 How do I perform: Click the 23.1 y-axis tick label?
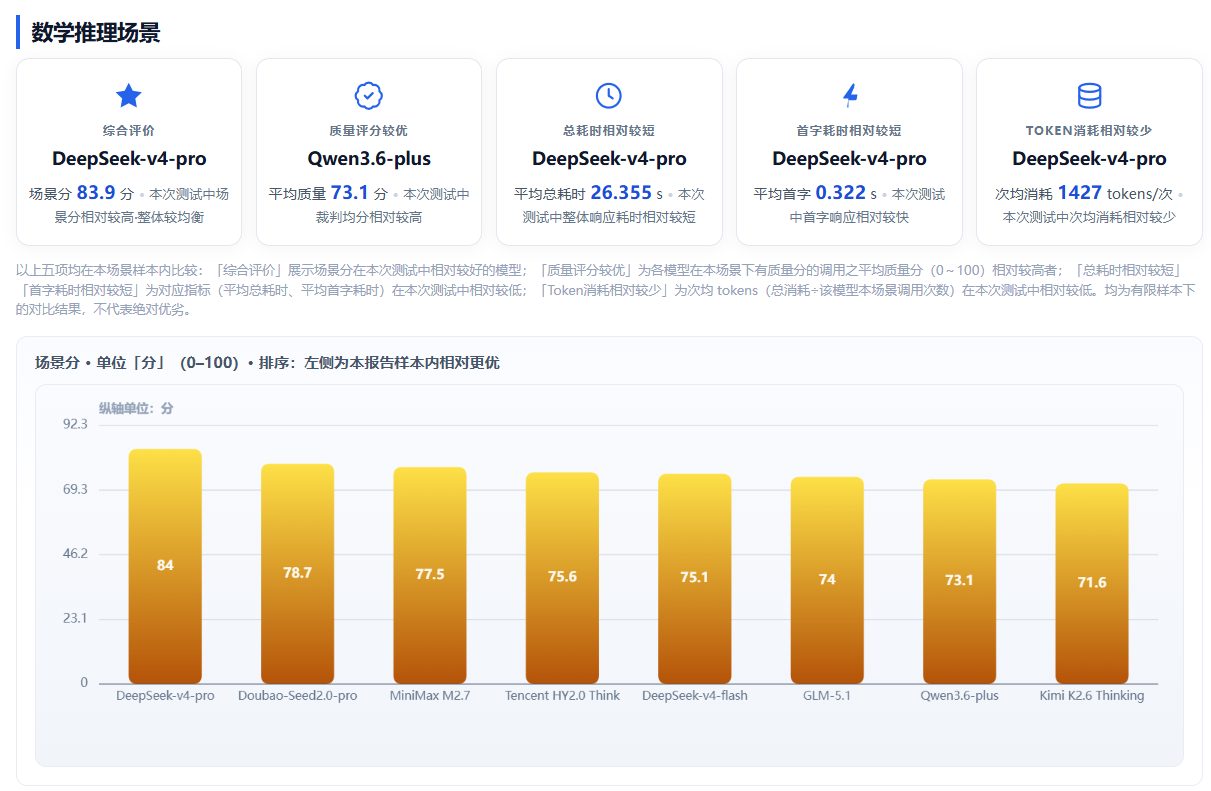[x=75, y=619]
